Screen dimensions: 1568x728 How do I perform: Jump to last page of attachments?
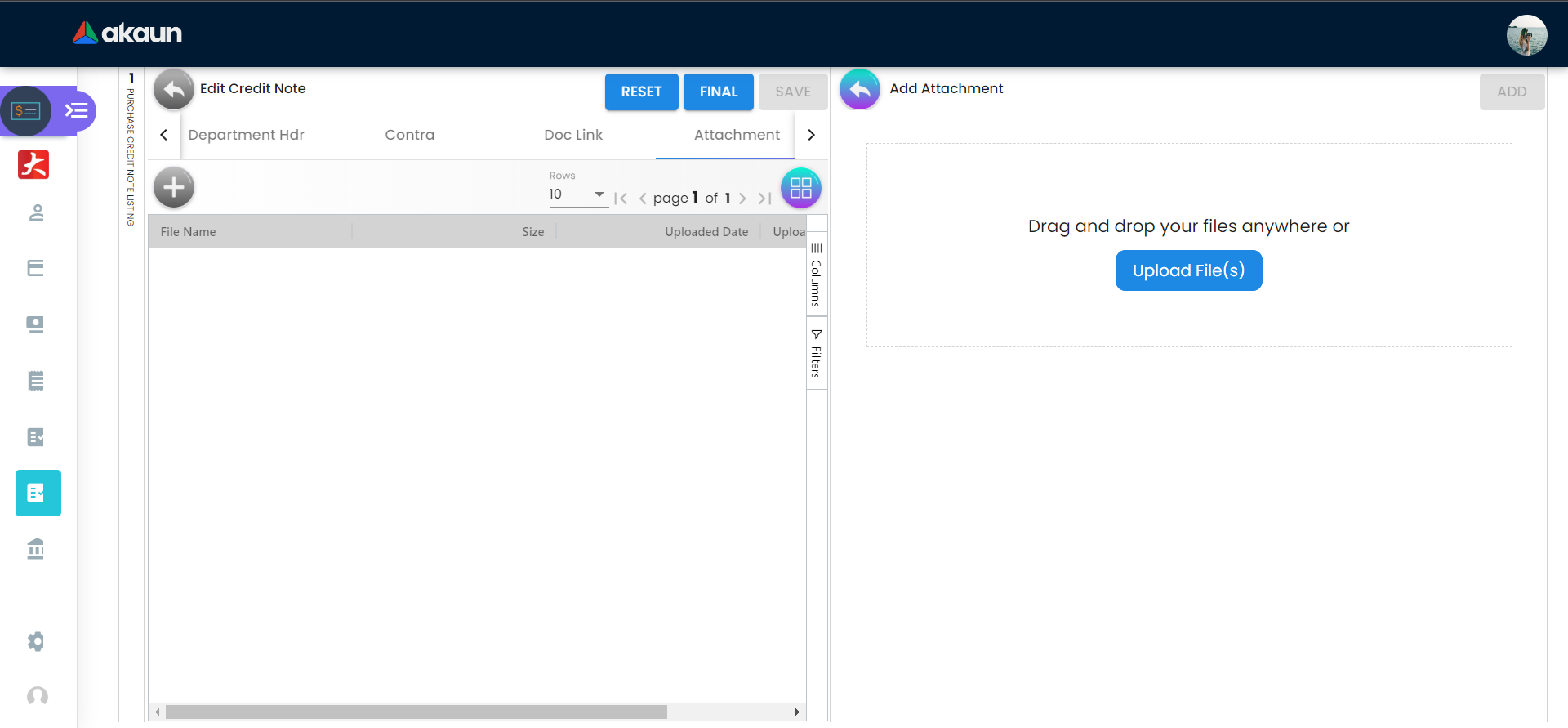tap(764, 199)
